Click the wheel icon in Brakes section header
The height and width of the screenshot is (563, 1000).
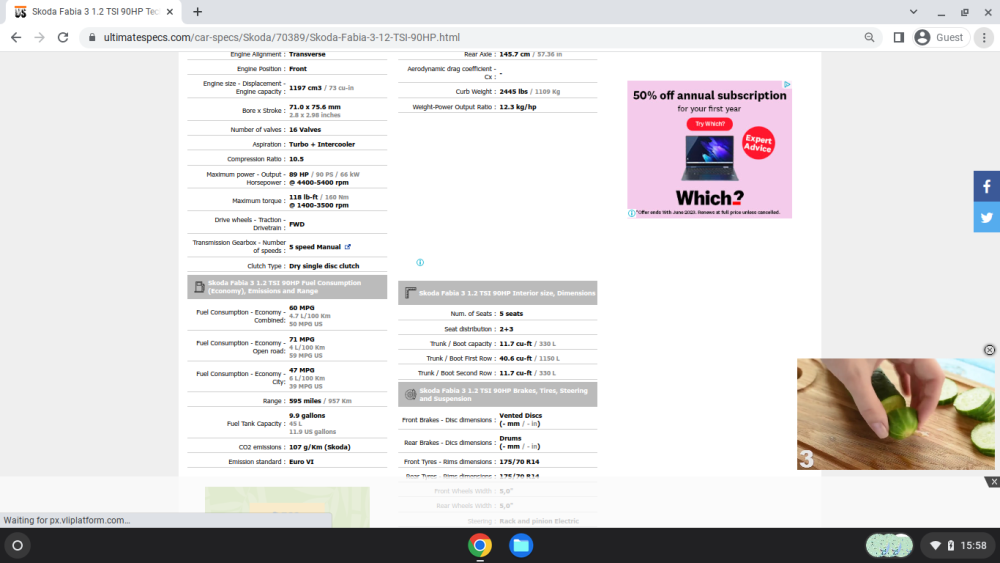click(410, 394)
